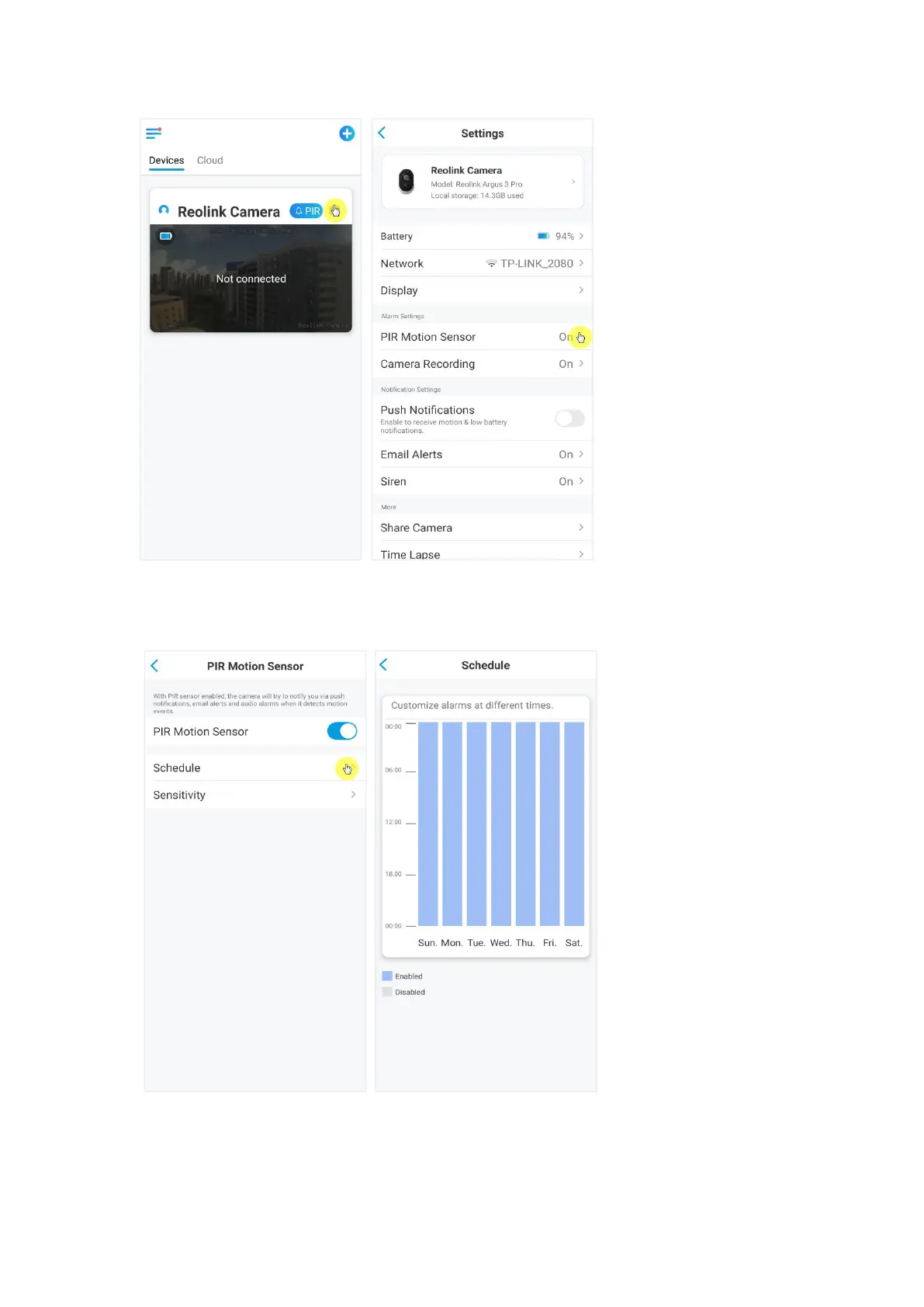Tap the blue PIR badge on Reolink Camera
Viewport: 924px width, 1307px height.
click(306, 211)
